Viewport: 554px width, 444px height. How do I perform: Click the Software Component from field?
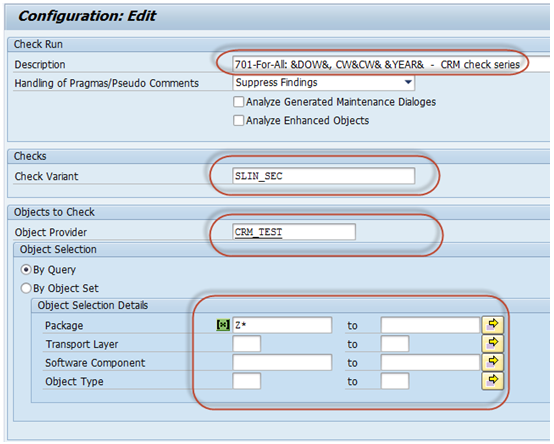click(x=282, y=362)
